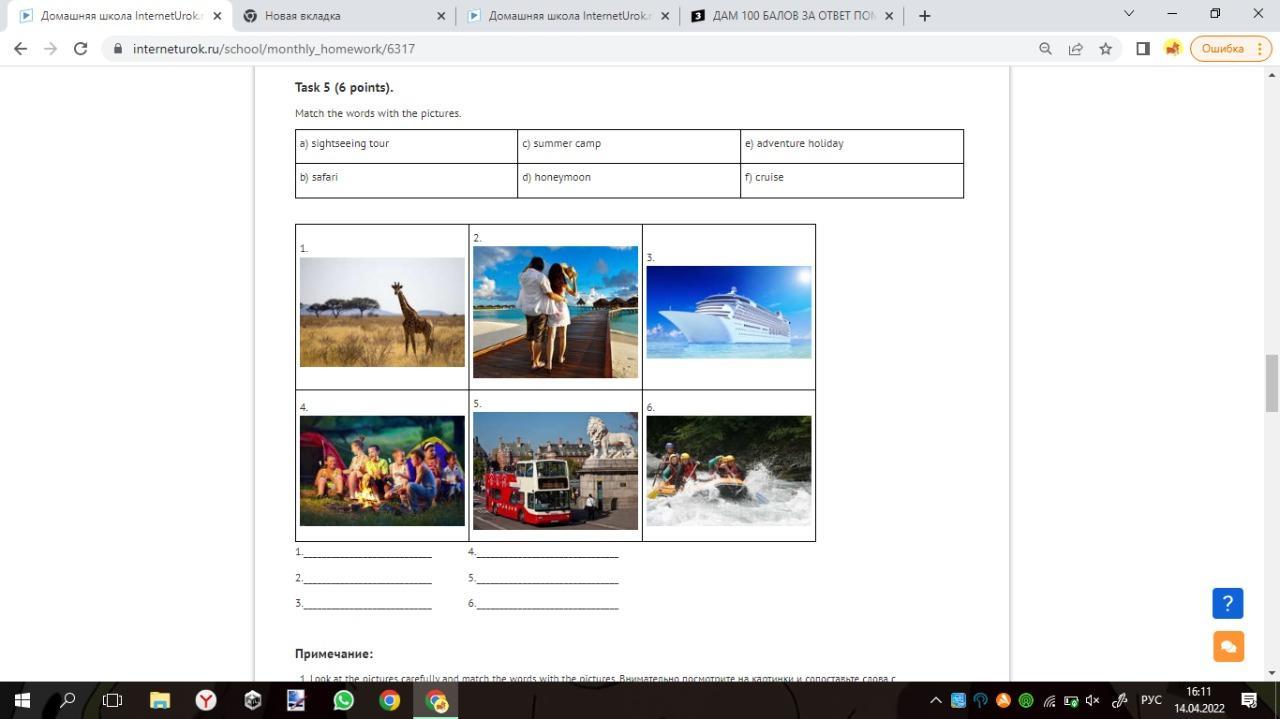
Task: Open the Ошибка browser menu
Action: pyautogui.click(x=1230, y=49)
